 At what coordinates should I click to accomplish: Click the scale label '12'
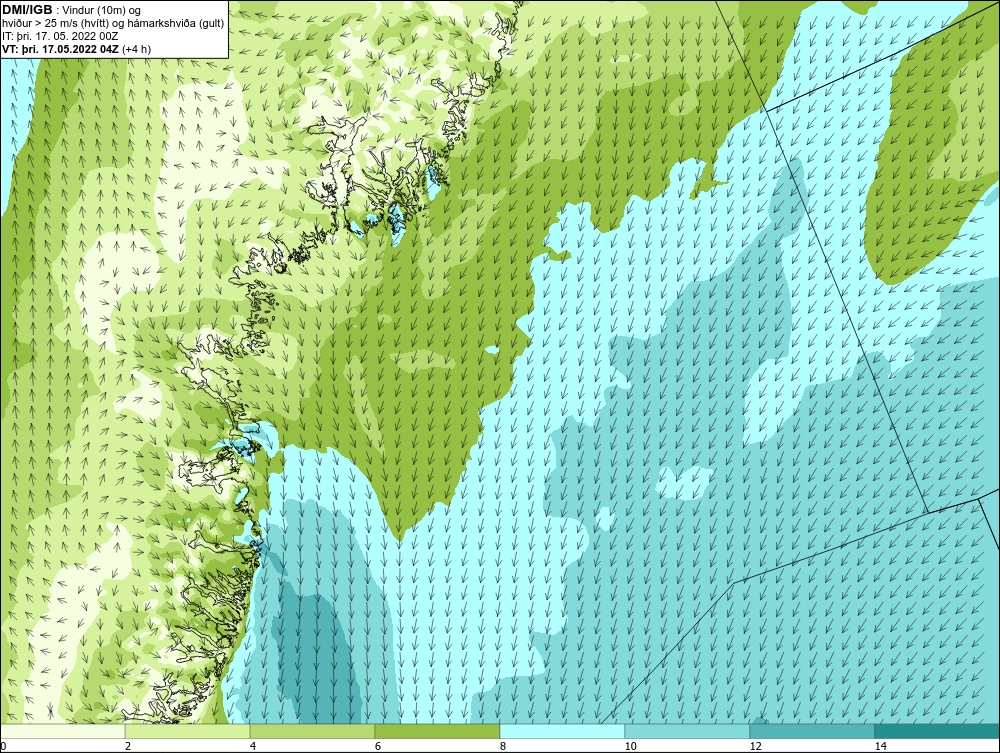755,746
